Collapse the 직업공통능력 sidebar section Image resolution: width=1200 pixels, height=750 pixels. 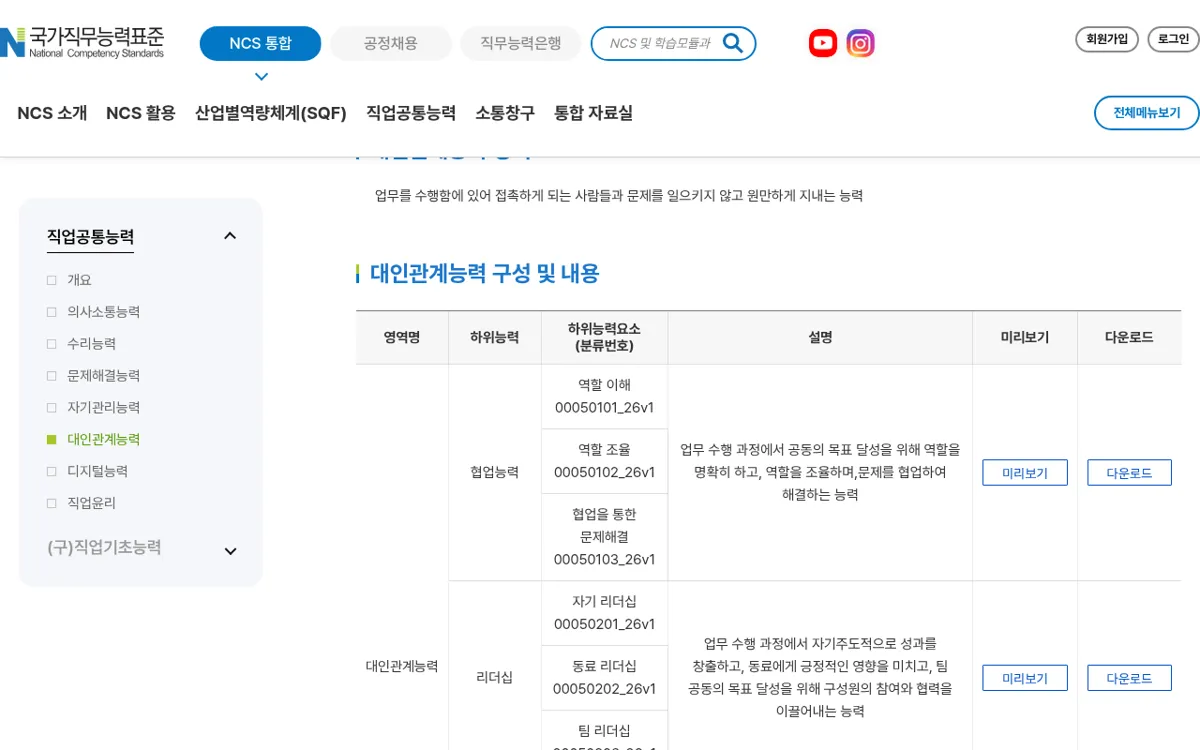pos(230,236)
